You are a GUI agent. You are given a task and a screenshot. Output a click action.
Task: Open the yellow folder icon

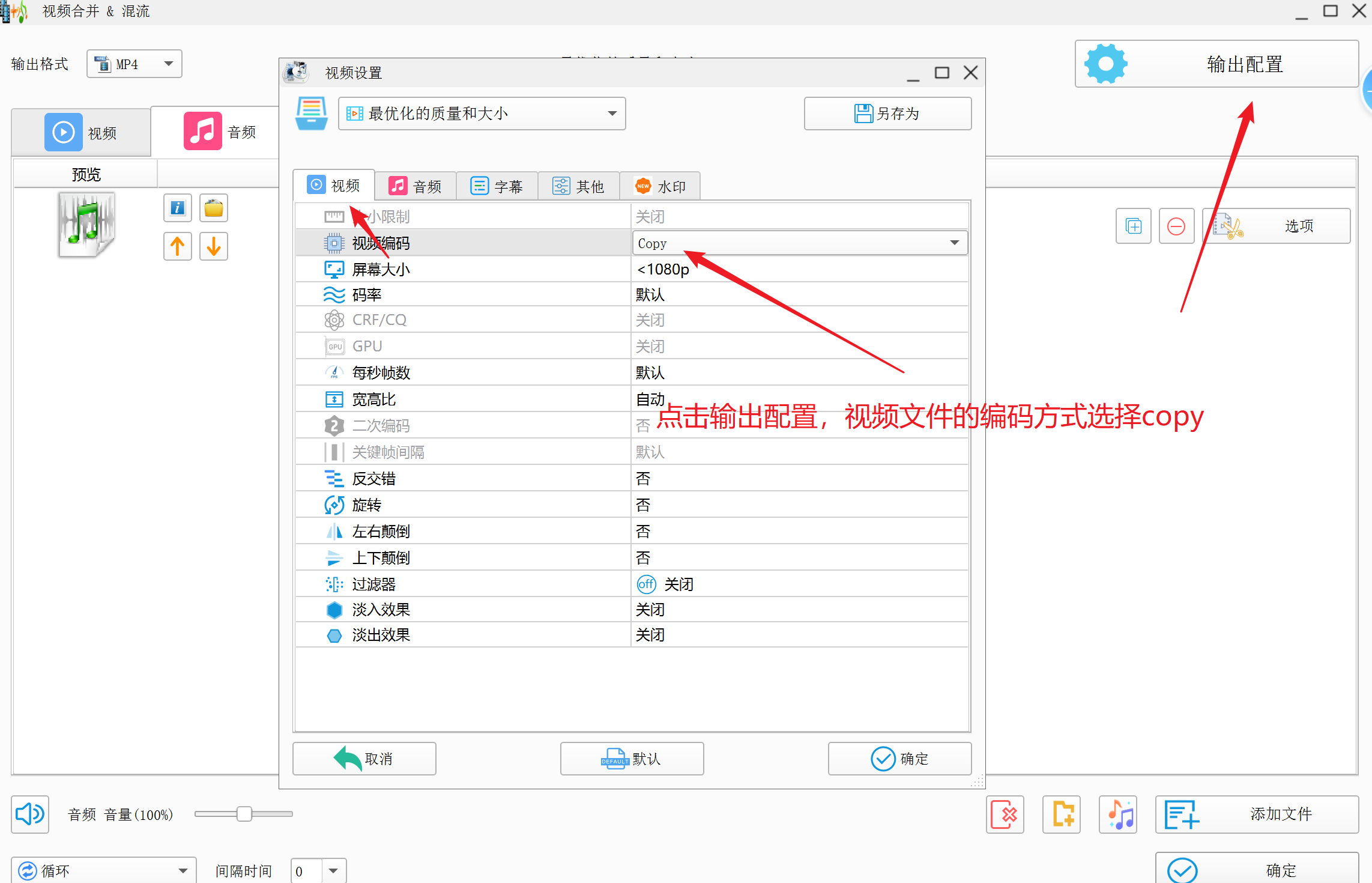click(x=214, y=208)
